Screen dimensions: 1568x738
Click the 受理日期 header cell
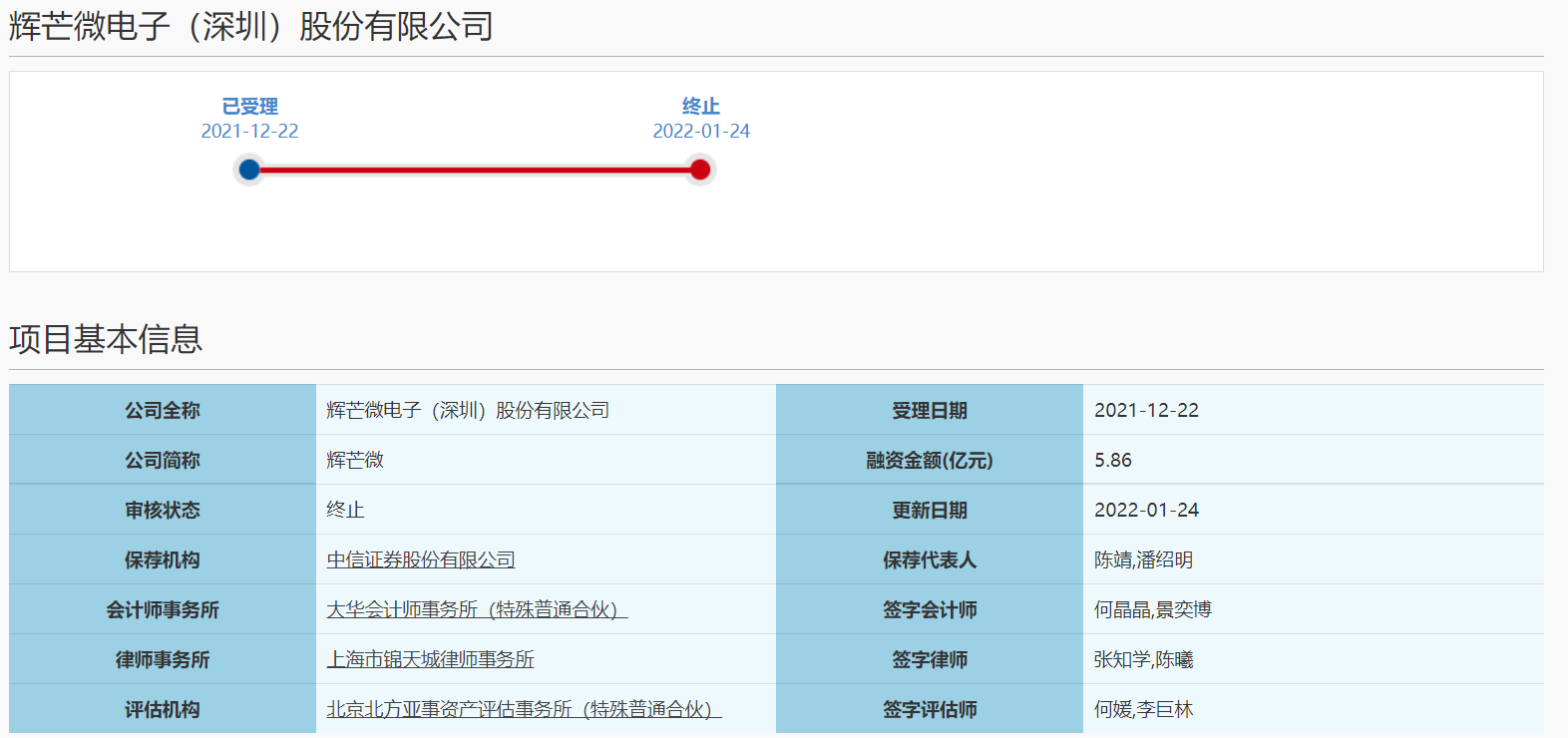930,410
